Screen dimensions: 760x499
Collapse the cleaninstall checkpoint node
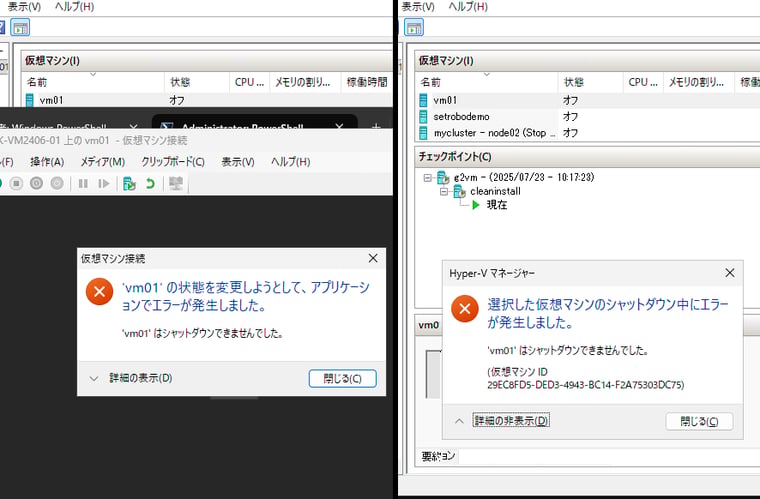pyautogui.click(x=444, y=192)
